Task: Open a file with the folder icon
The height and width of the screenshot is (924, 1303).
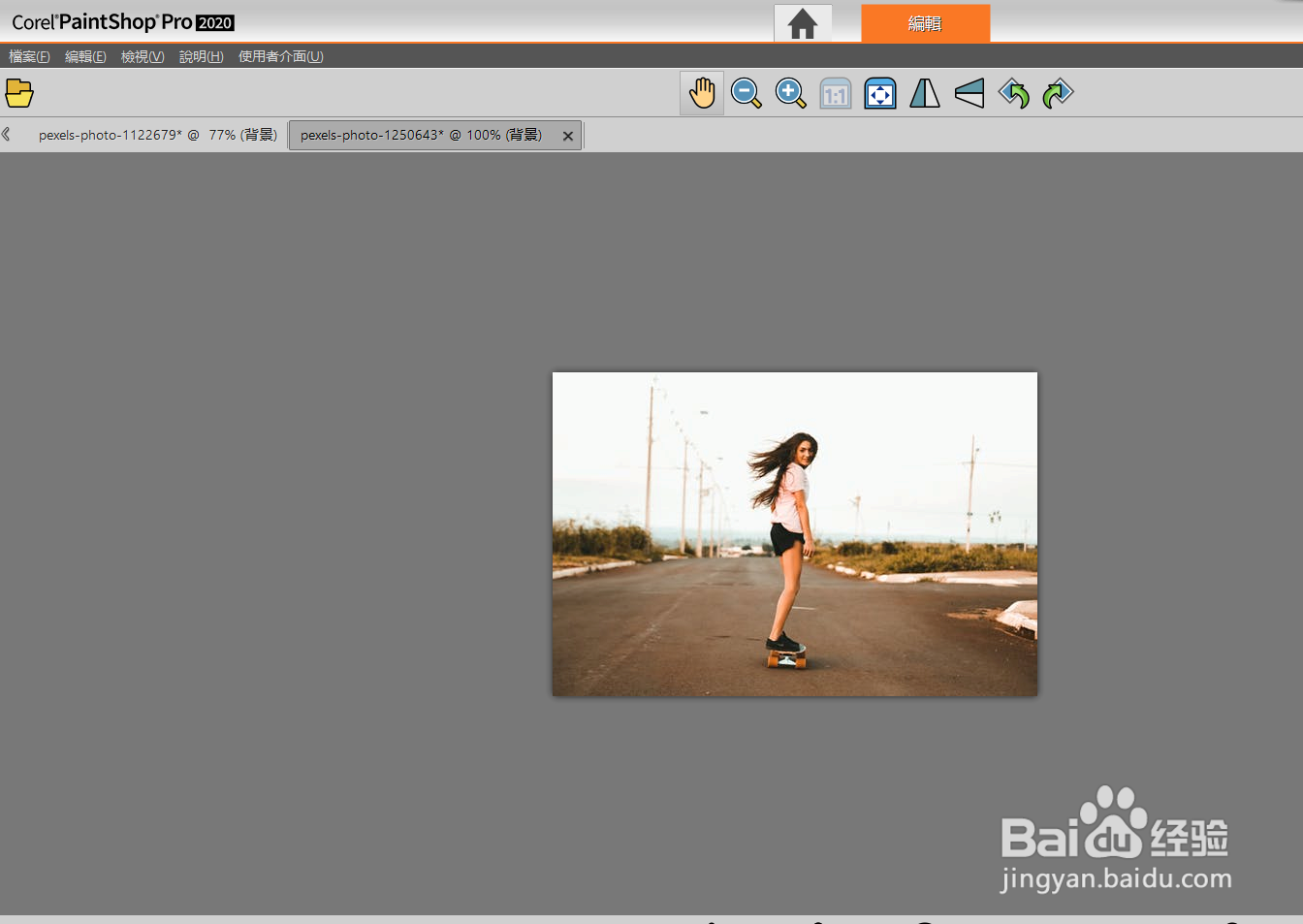Action: 19,93
